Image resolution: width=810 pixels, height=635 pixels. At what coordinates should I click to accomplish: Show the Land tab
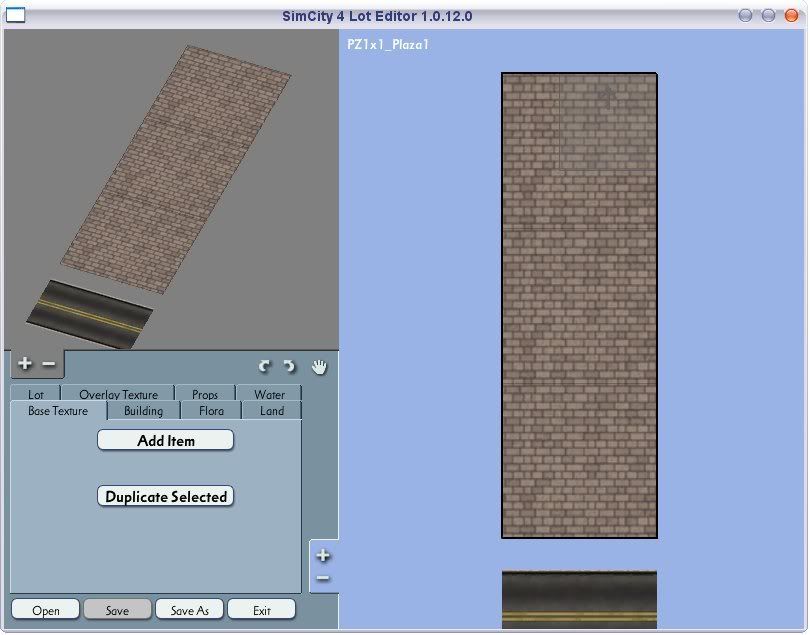tap(272, 411)
